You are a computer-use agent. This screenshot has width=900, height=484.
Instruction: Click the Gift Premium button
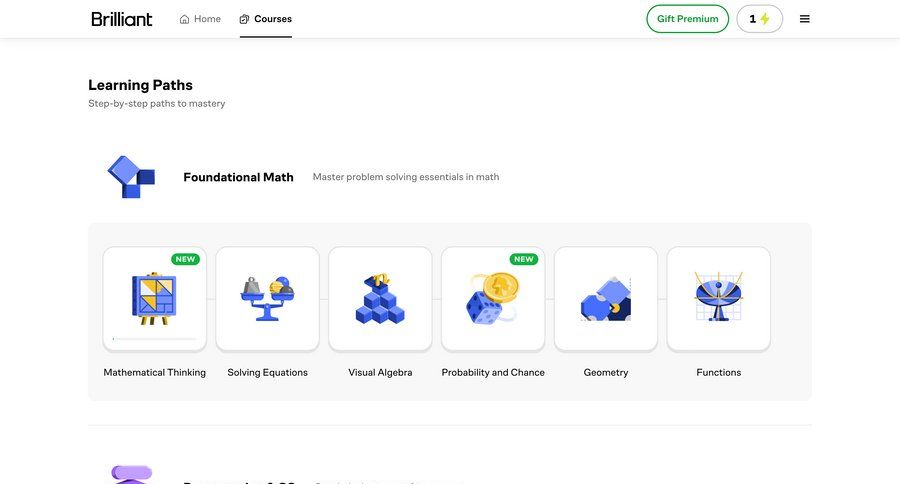click(x=687, y=19)
